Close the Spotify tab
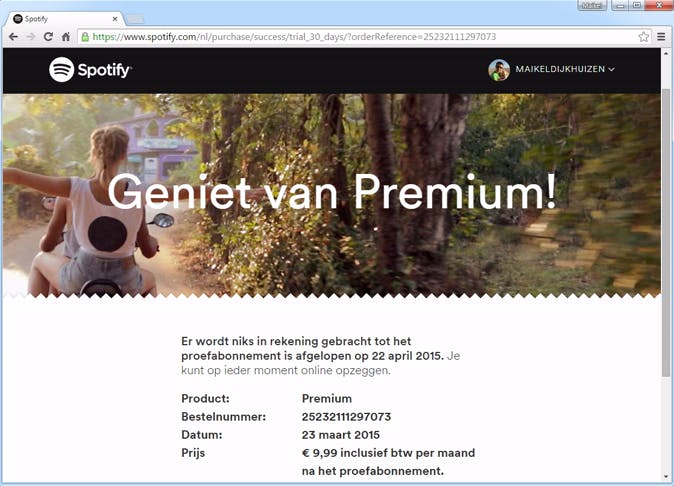 tap(115, 19)
